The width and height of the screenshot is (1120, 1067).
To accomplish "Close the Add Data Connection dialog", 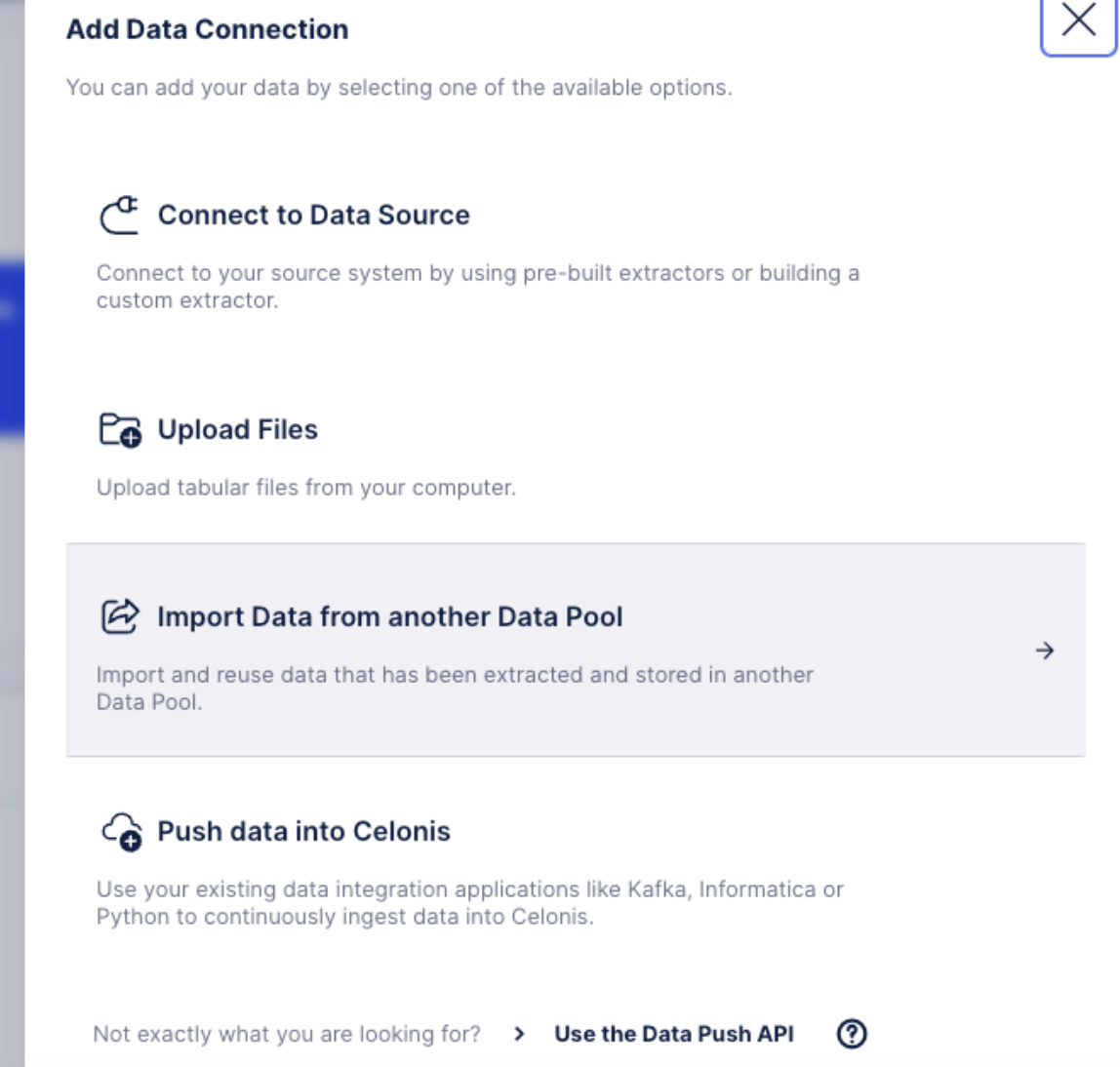I will [x=1078, y=20].
